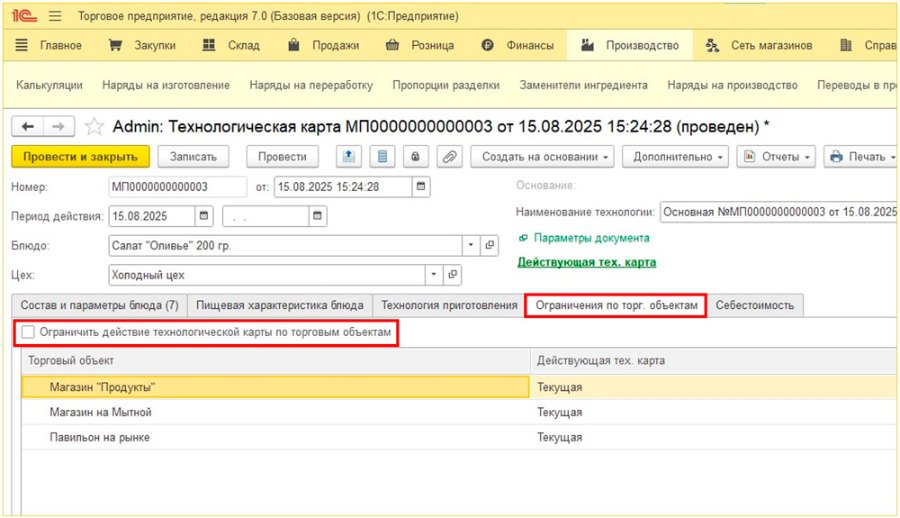
Task: Enable Ограничить действие технологической карты checkbox
Action: click(28, 332)
